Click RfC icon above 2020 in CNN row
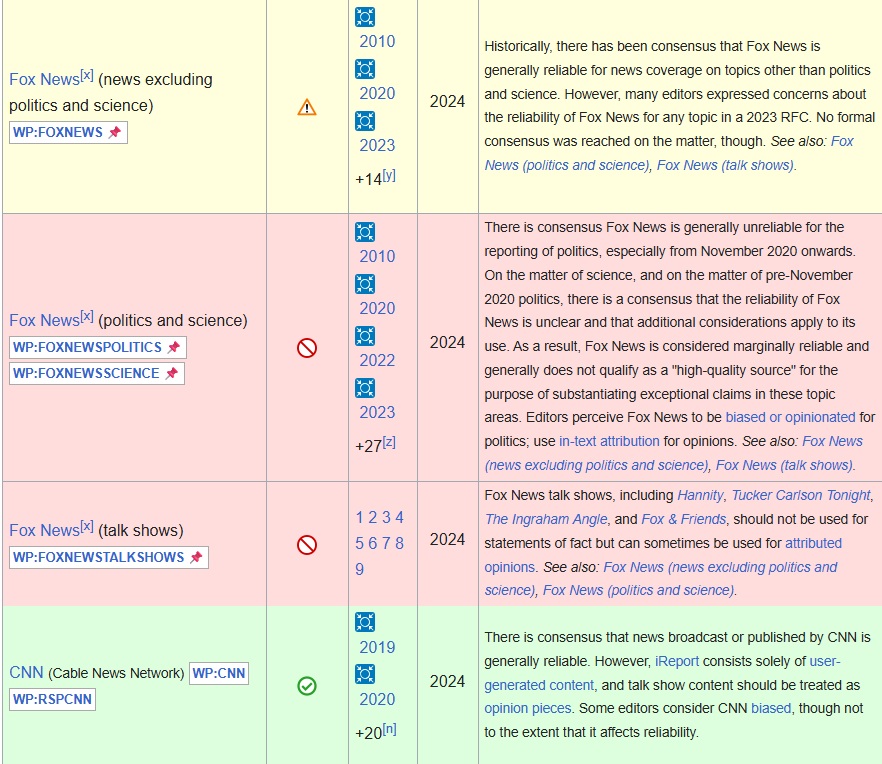 (x=364, y=674)
